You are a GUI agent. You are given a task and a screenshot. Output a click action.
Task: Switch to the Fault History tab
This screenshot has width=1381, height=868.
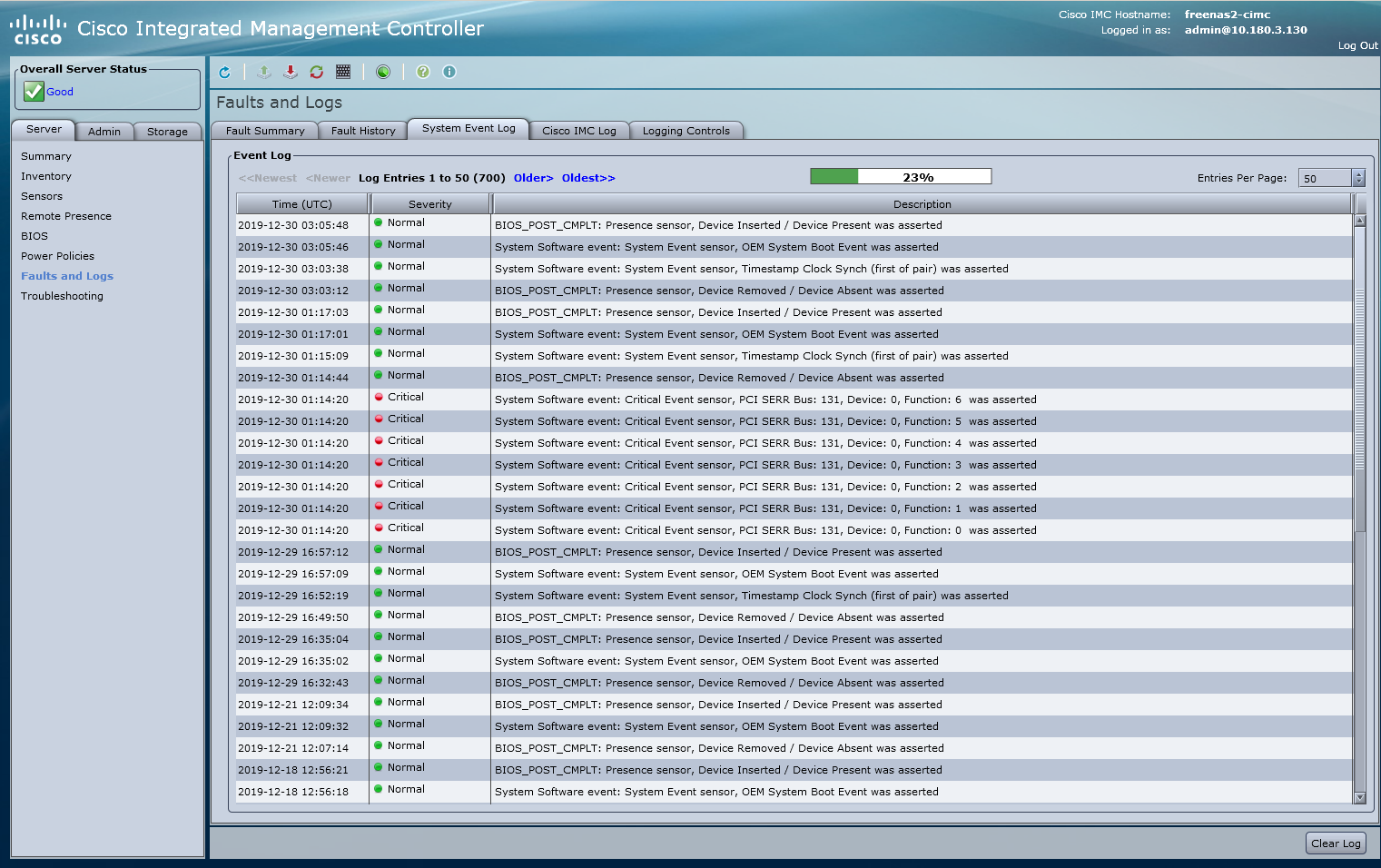coord(363,131)
